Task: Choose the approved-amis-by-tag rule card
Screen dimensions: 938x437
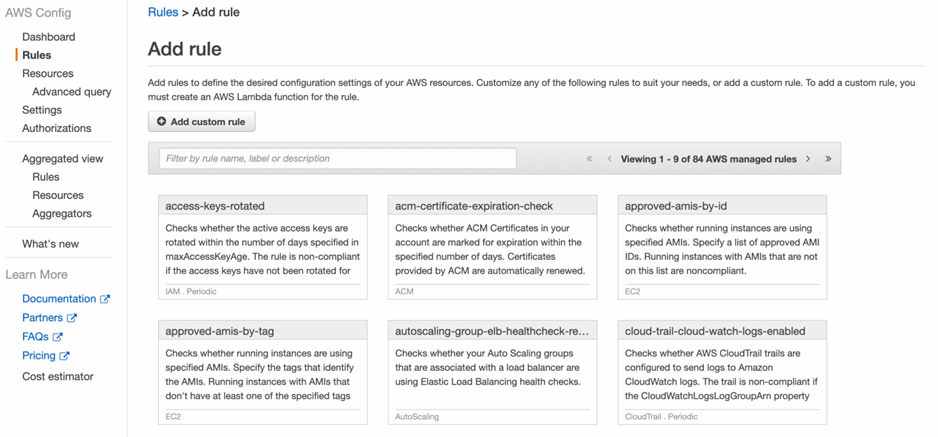Action: (262, 372)
